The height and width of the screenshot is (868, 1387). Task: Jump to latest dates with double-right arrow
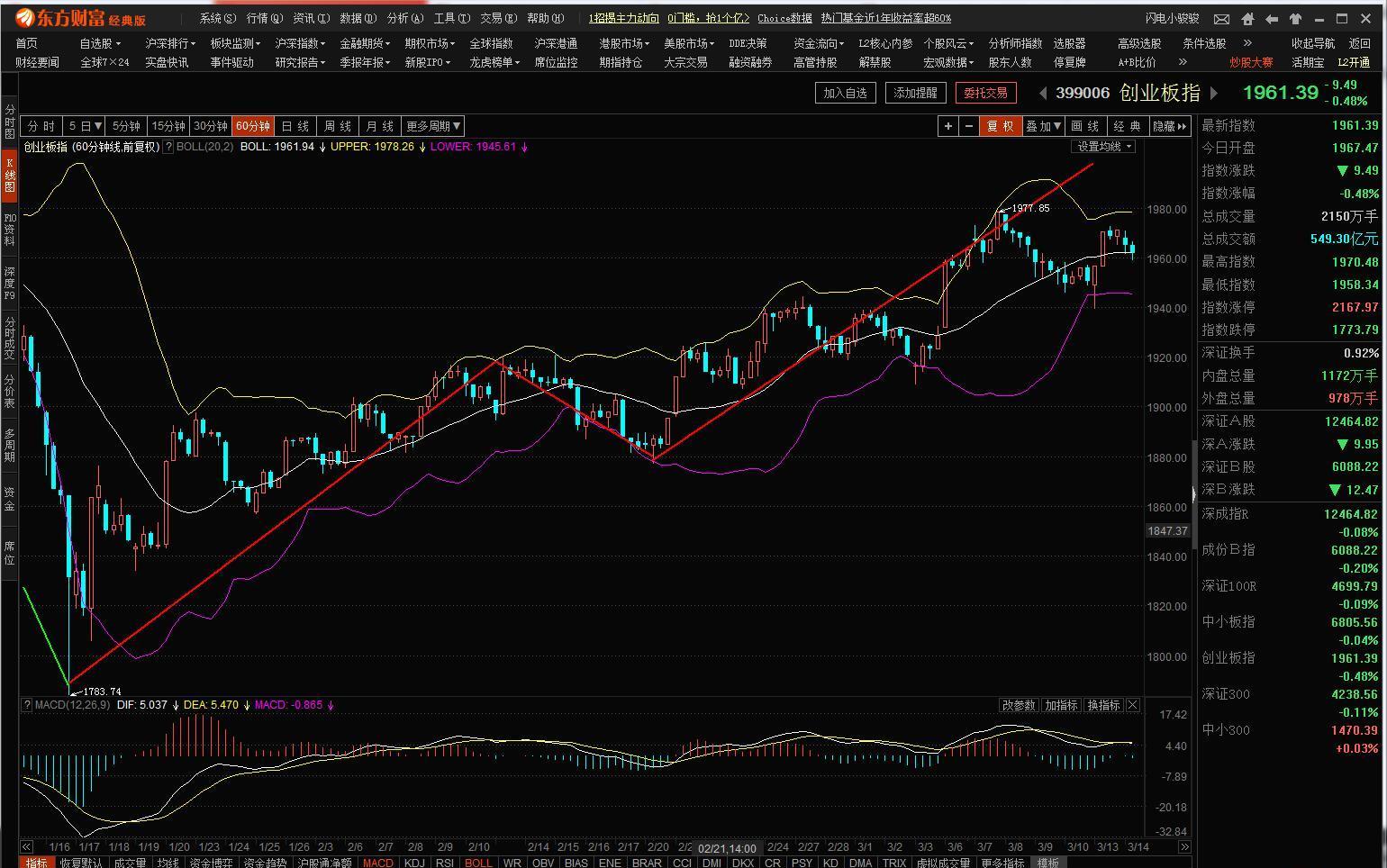pos(1184,847)
